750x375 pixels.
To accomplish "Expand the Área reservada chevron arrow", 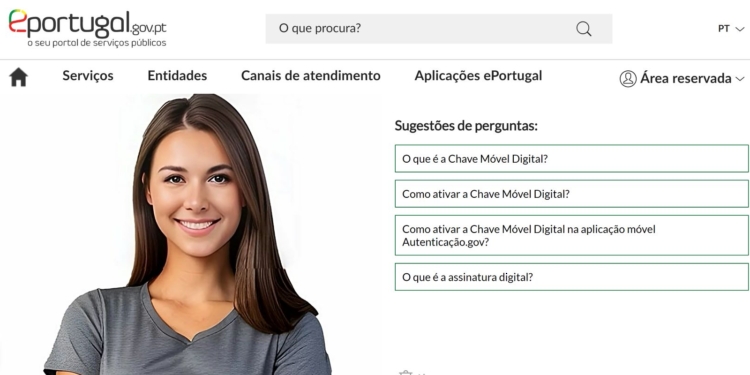I will (740, 79).
